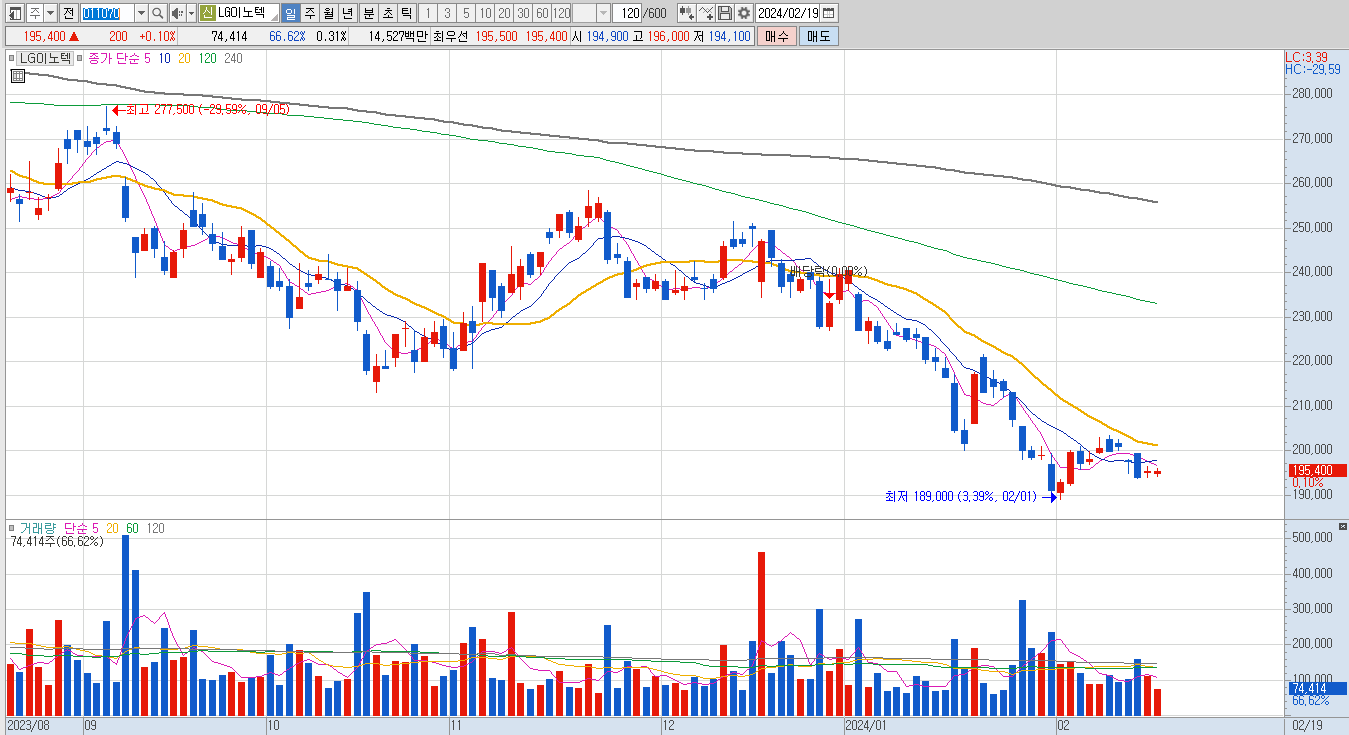Select 초 second chart period
Screen dimensions: 1349x735
pos(388,13)
